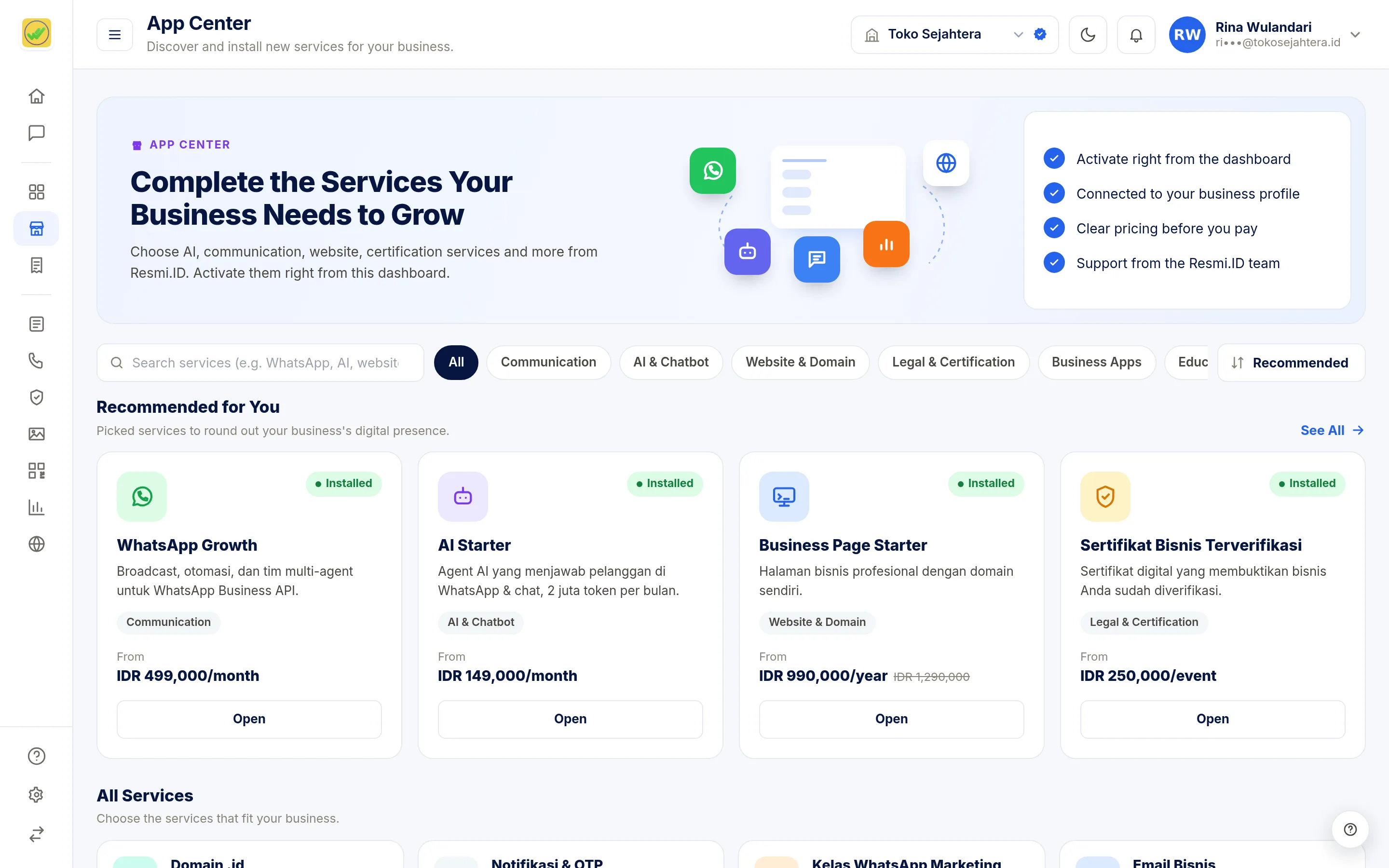Open the Recommended sort dropdown
1389x868 pixels.
tap(1291, 363)
